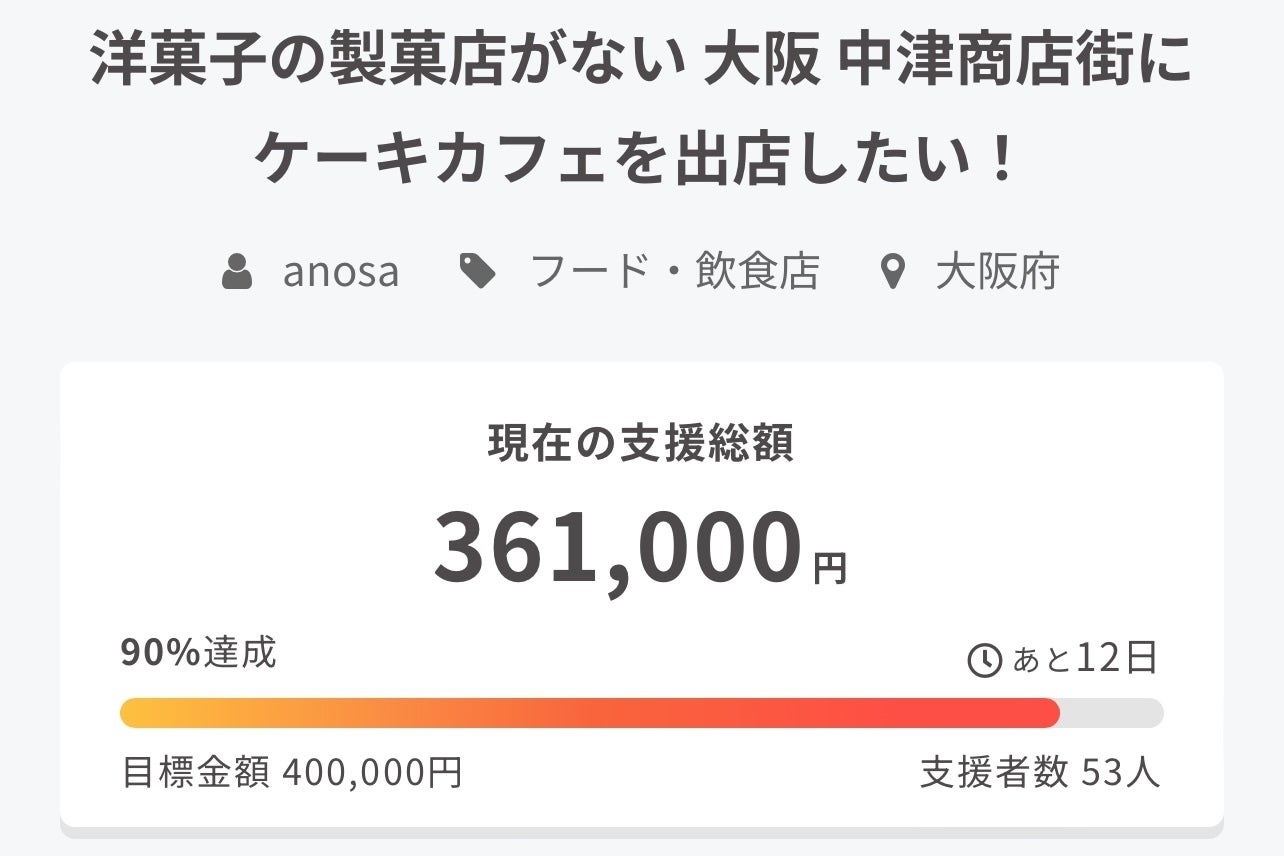Open the フード・飲食店 category link
Viewport: 1284px width, 856px height.
pyautogui.click(x=674, y=271)
